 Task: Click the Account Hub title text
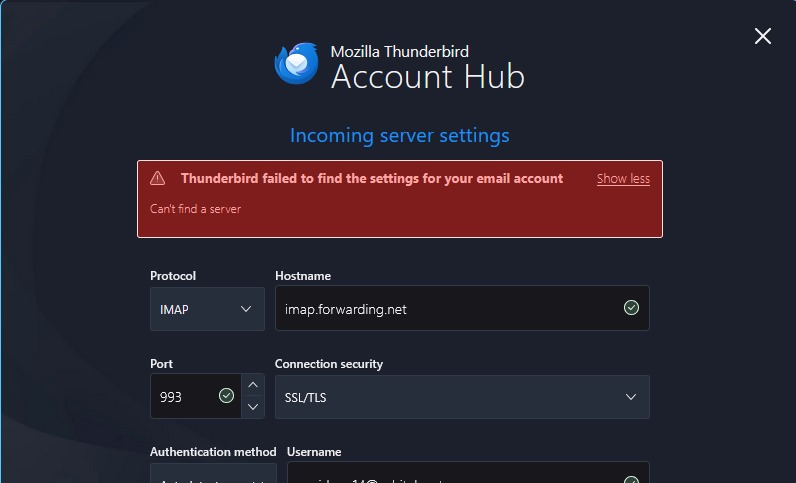[x=427, y=76]
